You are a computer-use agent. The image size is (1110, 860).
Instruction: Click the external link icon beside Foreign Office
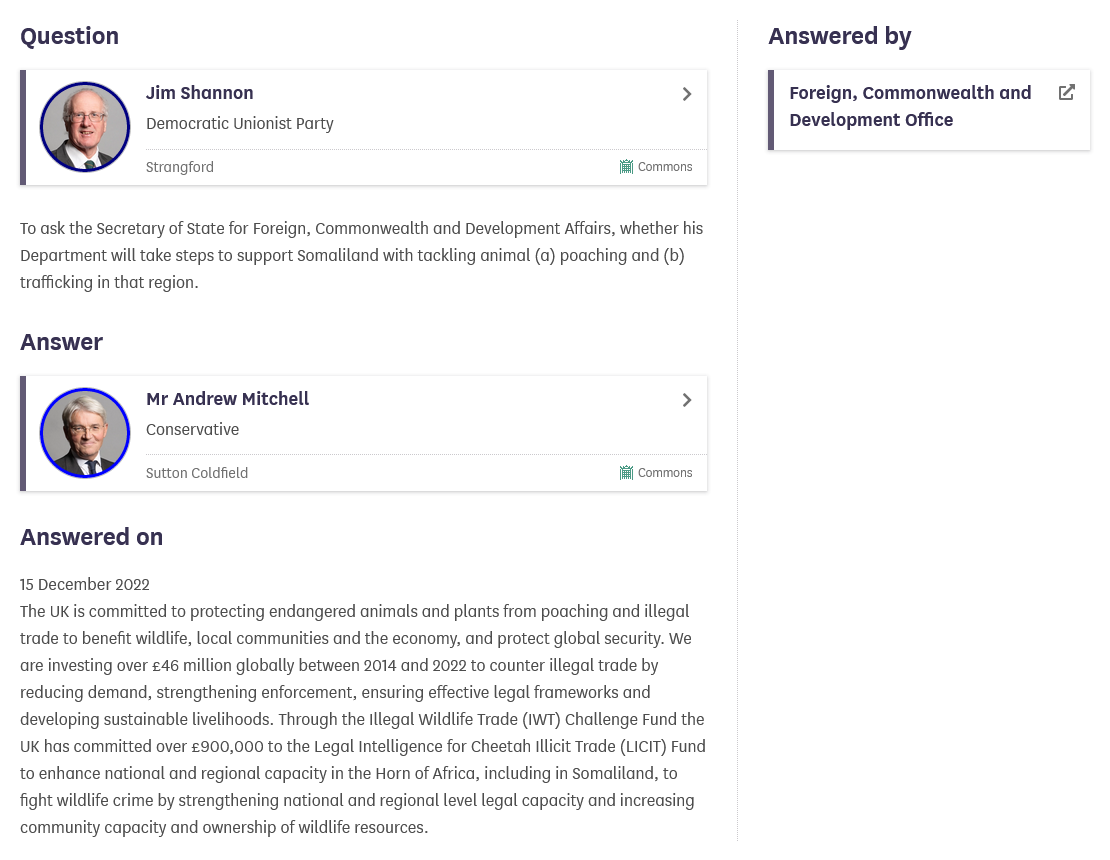click(x=1067, y=93)
